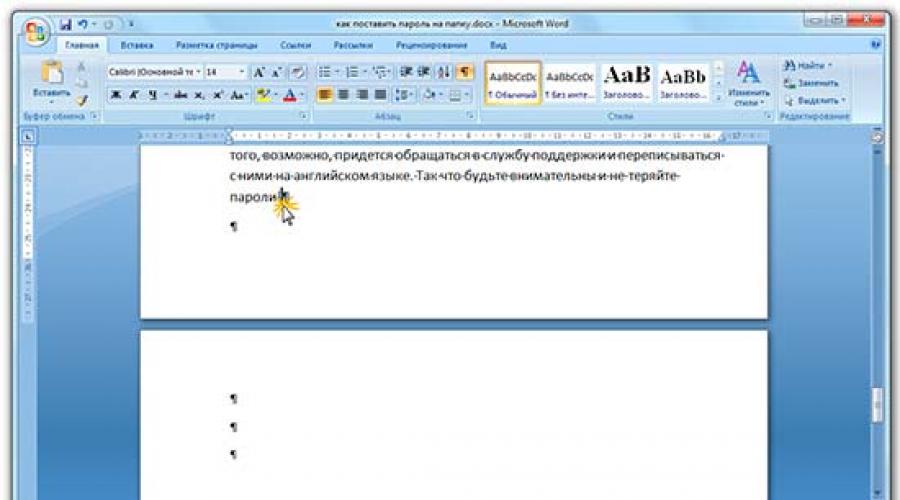Apply Без интервала style from gallery

[x=569, y=83]
